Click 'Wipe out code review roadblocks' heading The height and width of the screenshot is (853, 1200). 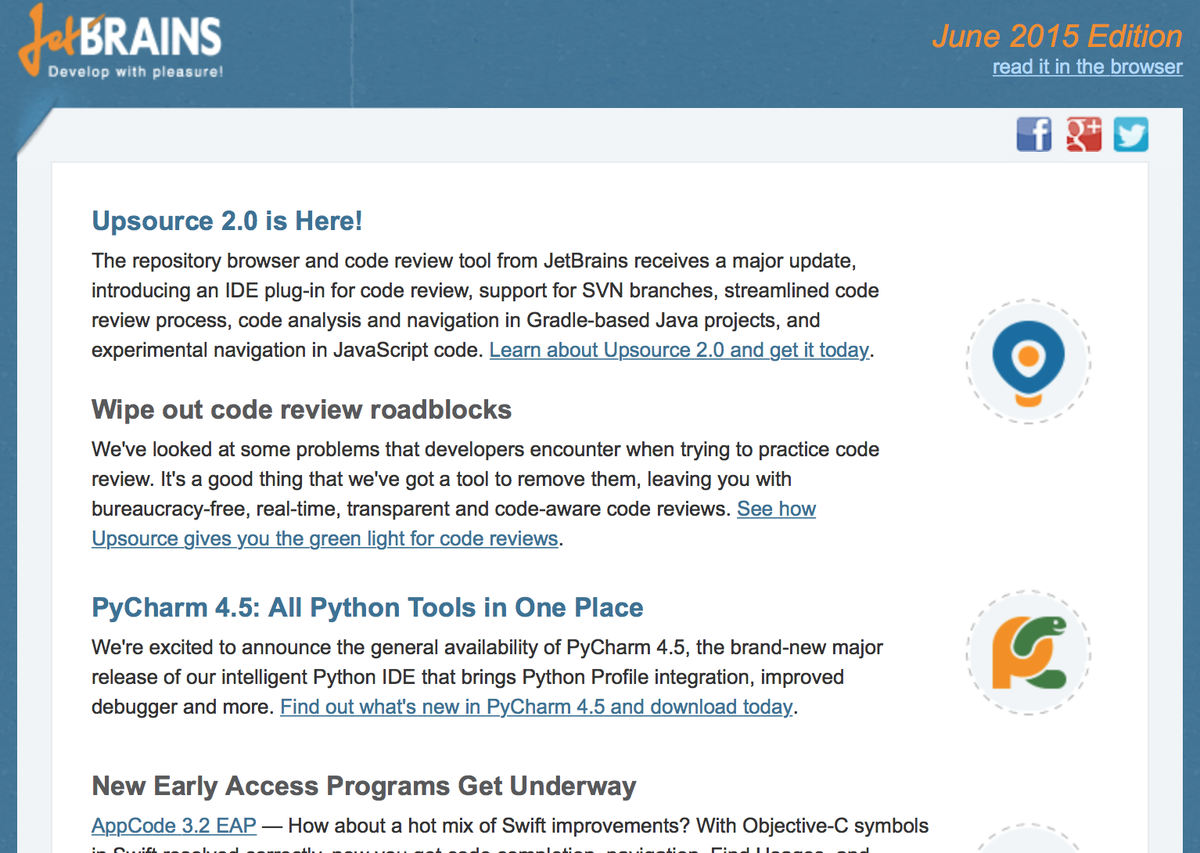coord(302,409)
